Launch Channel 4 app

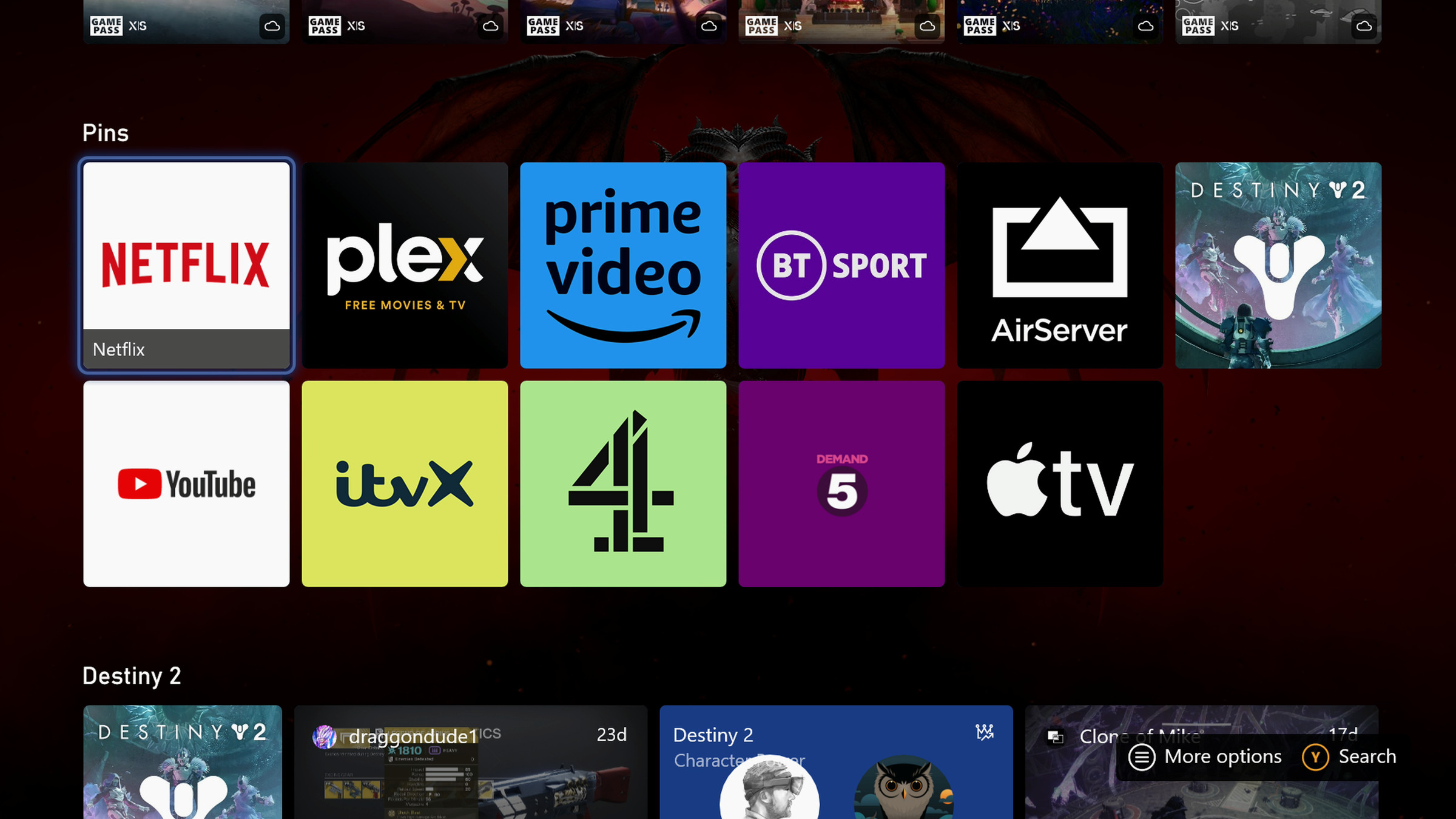(x=622, y=483)
